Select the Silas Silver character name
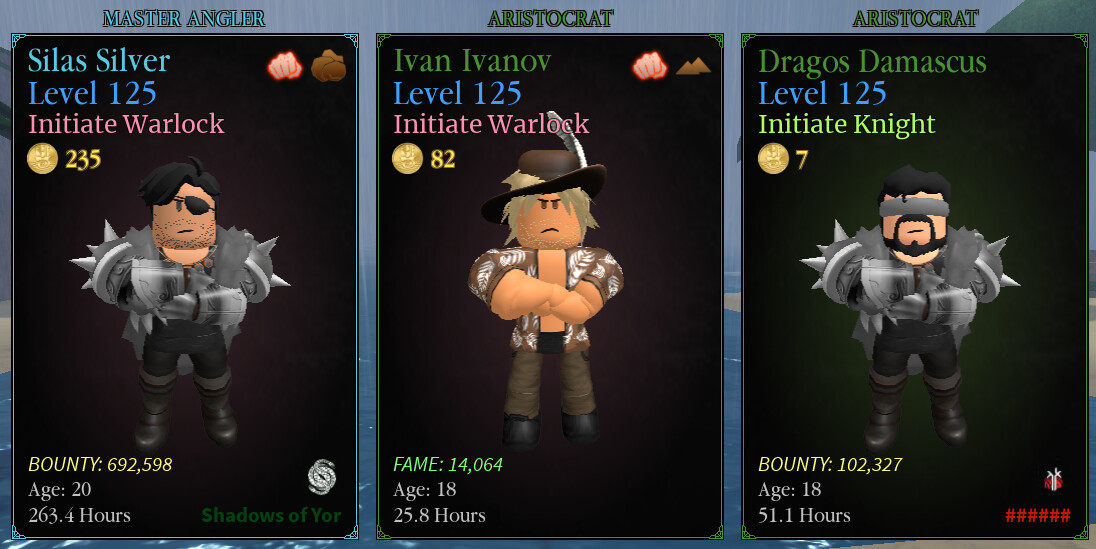Image resolution: width=1096 pixels, height=549 pixels. tap(99, 61)
